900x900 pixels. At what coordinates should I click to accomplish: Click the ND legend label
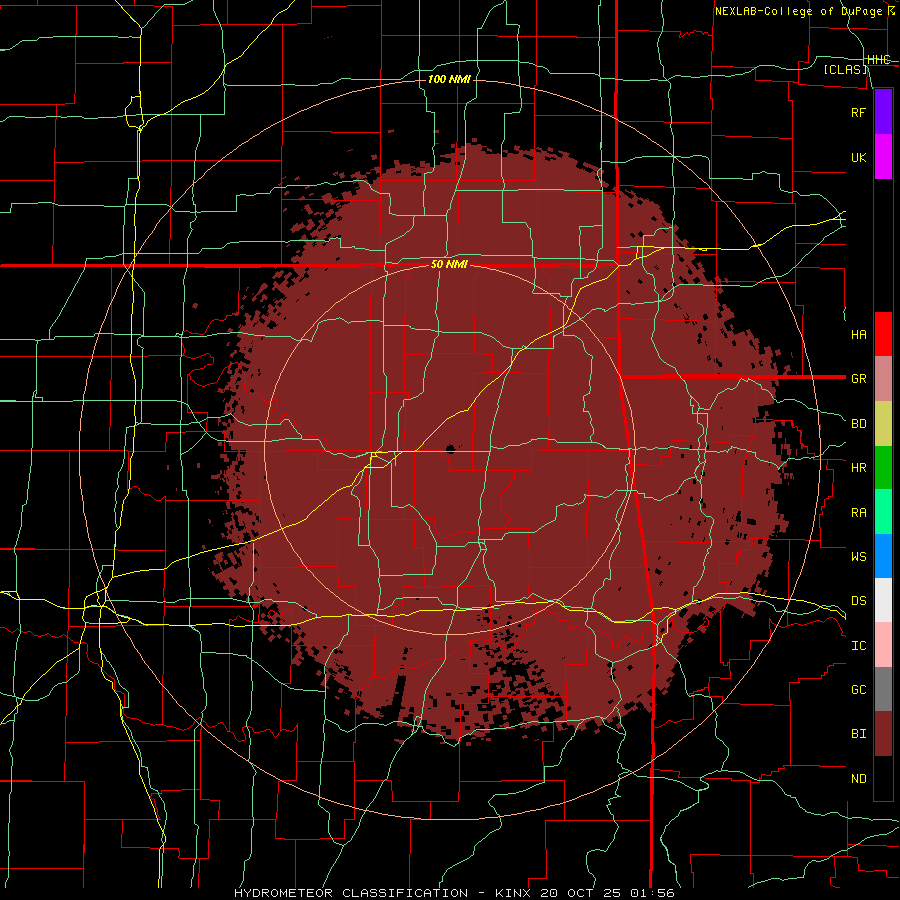858,779
